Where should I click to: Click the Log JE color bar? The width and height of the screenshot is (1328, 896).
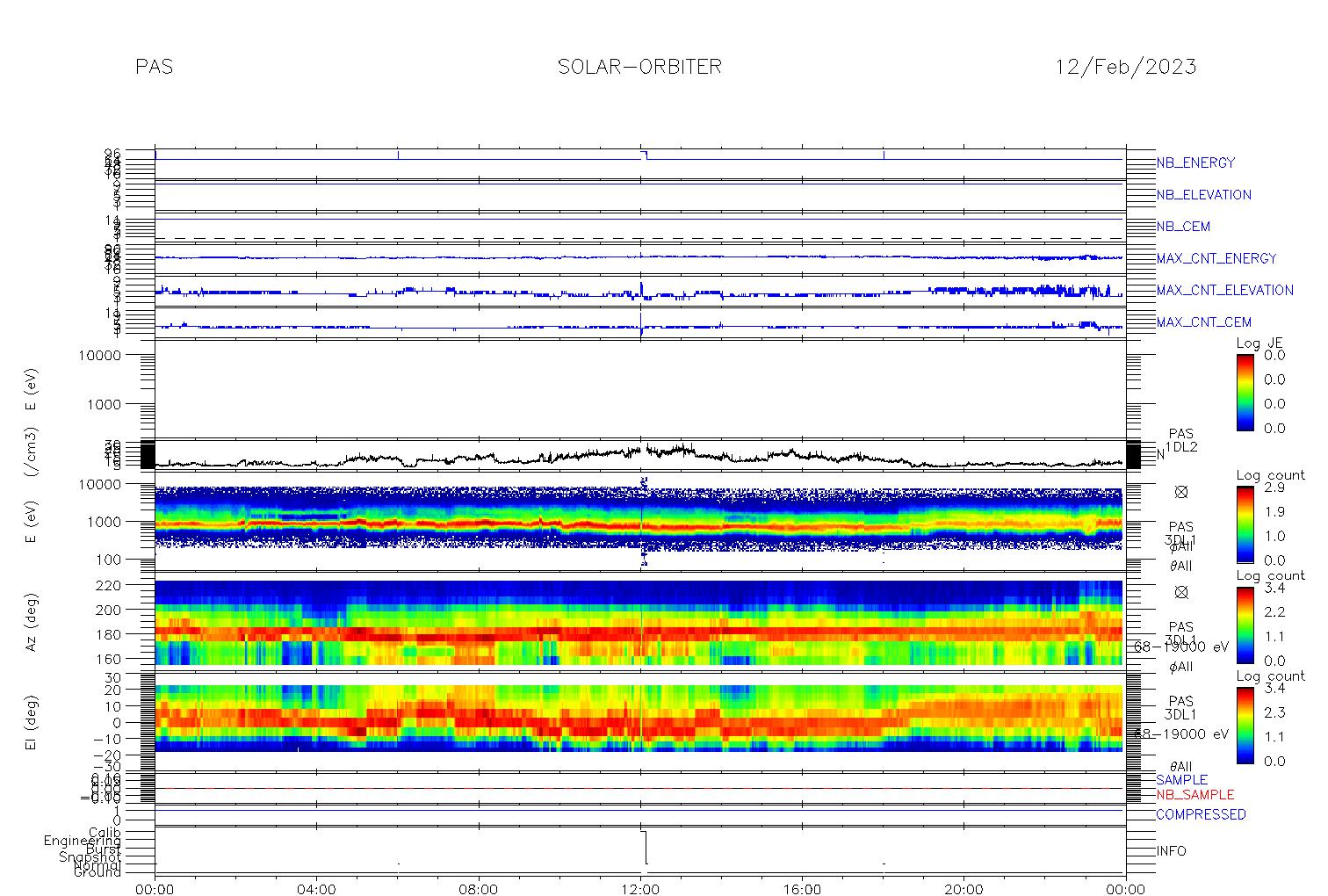(x=1245, y=392)
